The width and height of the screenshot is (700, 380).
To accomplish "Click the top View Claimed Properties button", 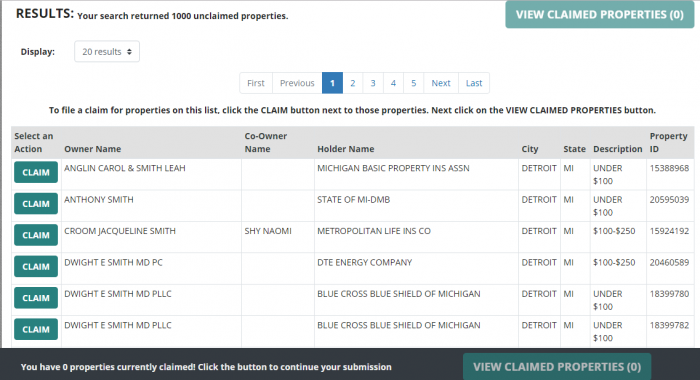I will coord(600,15).
